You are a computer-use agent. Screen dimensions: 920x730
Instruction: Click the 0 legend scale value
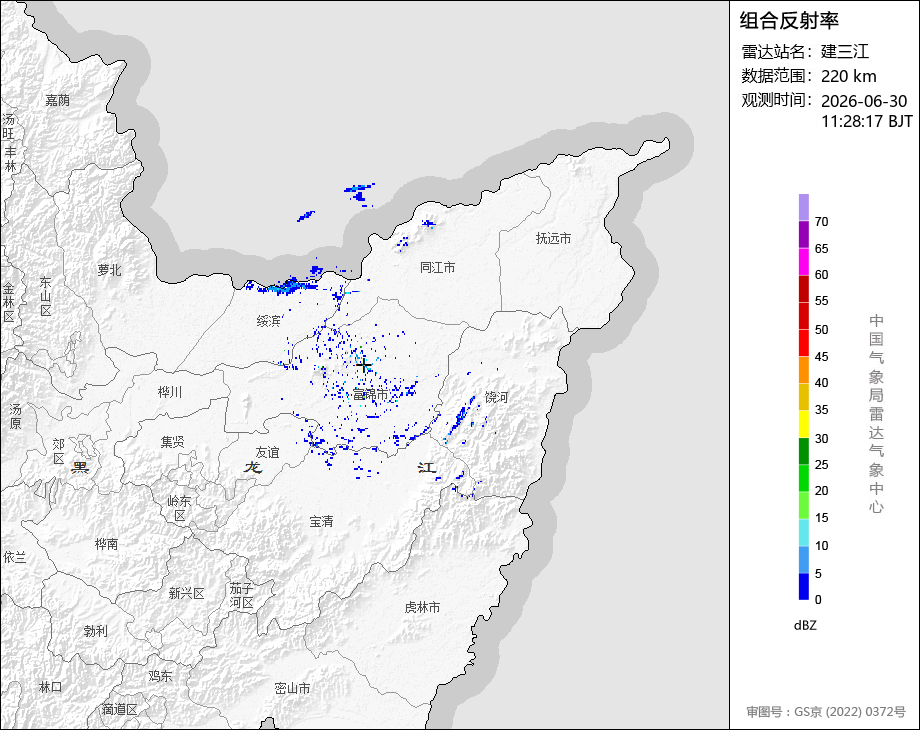click(x=818, y=600)
